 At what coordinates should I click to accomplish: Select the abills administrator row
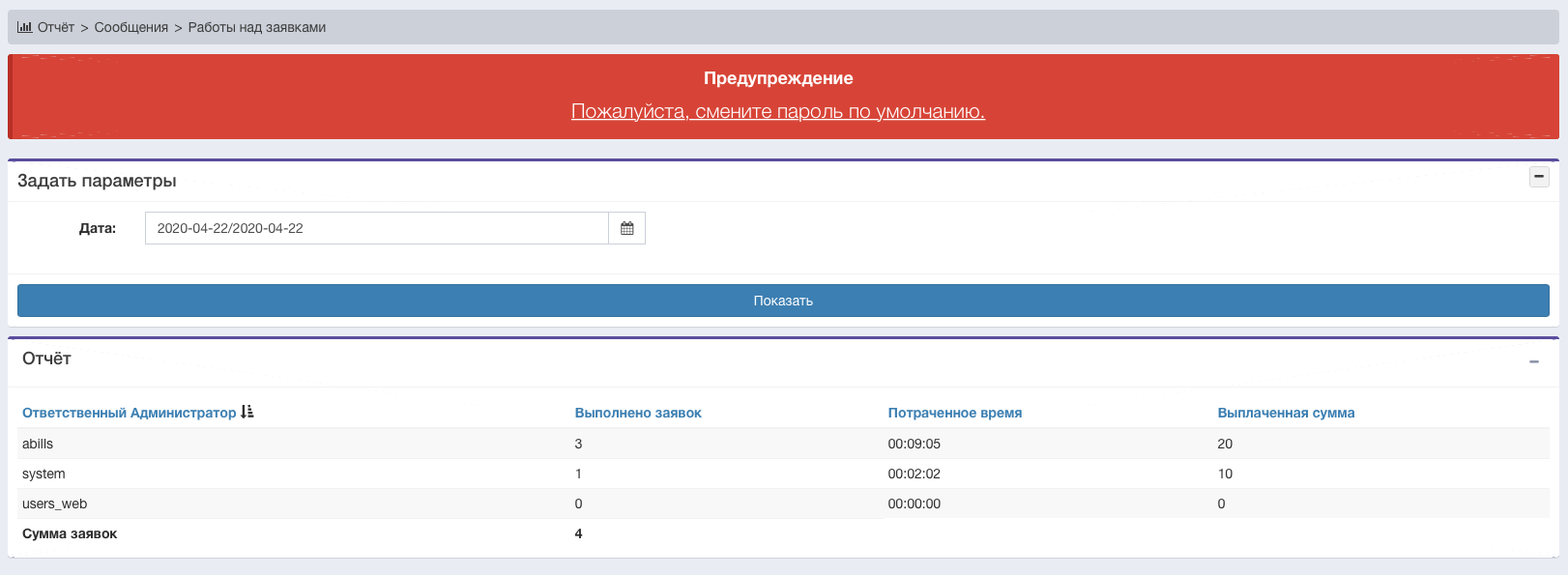click(38, 444)
